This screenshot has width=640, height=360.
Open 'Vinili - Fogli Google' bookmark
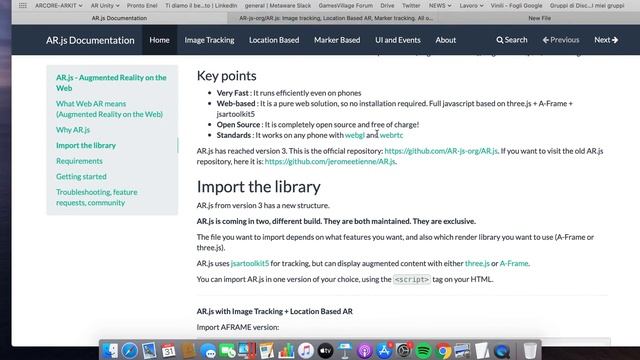(516, 6)
